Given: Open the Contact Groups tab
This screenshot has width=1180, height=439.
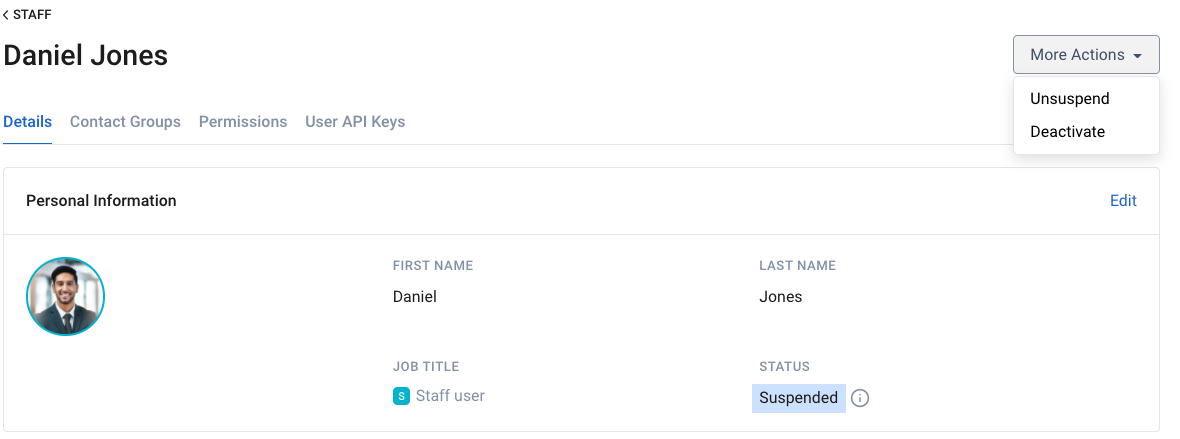Looking at the screenshot, I should click(x=125, y=121).
